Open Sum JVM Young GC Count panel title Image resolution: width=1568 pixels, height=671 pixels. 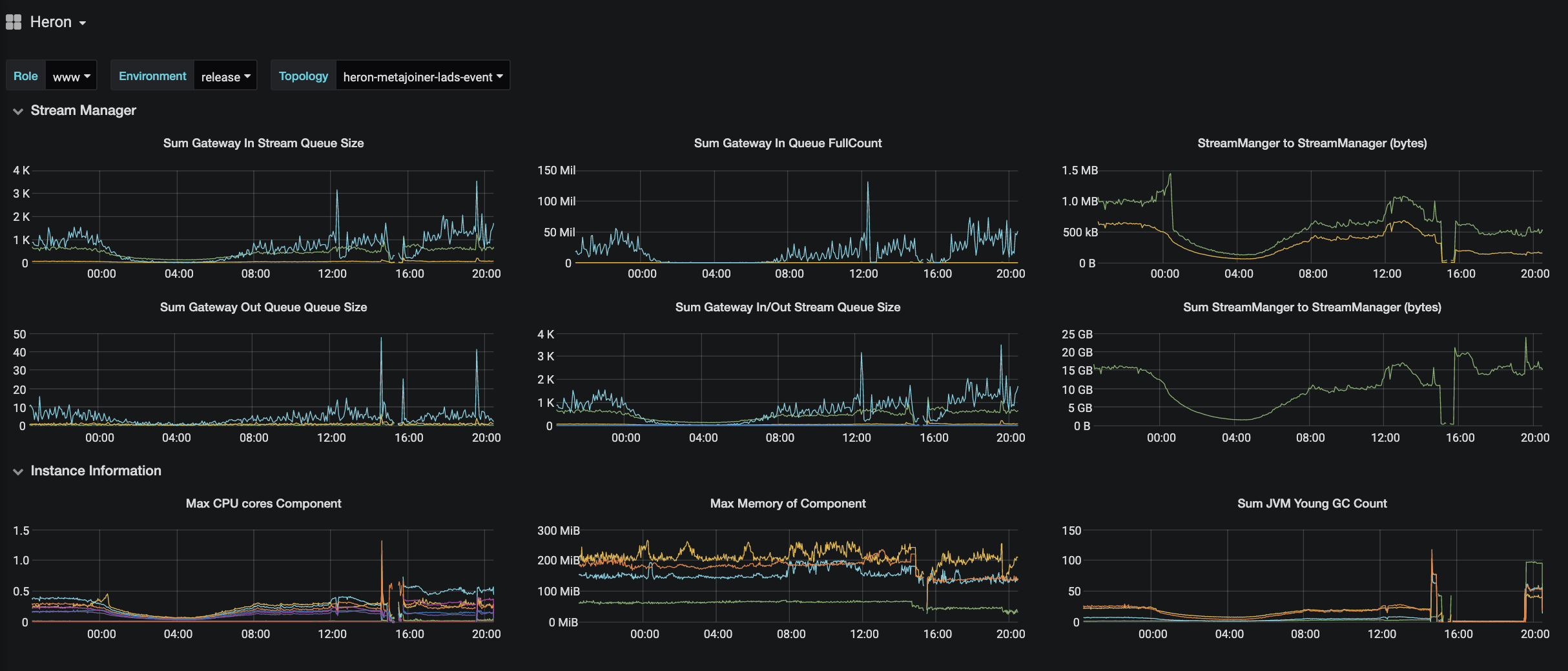(1312, 504)
